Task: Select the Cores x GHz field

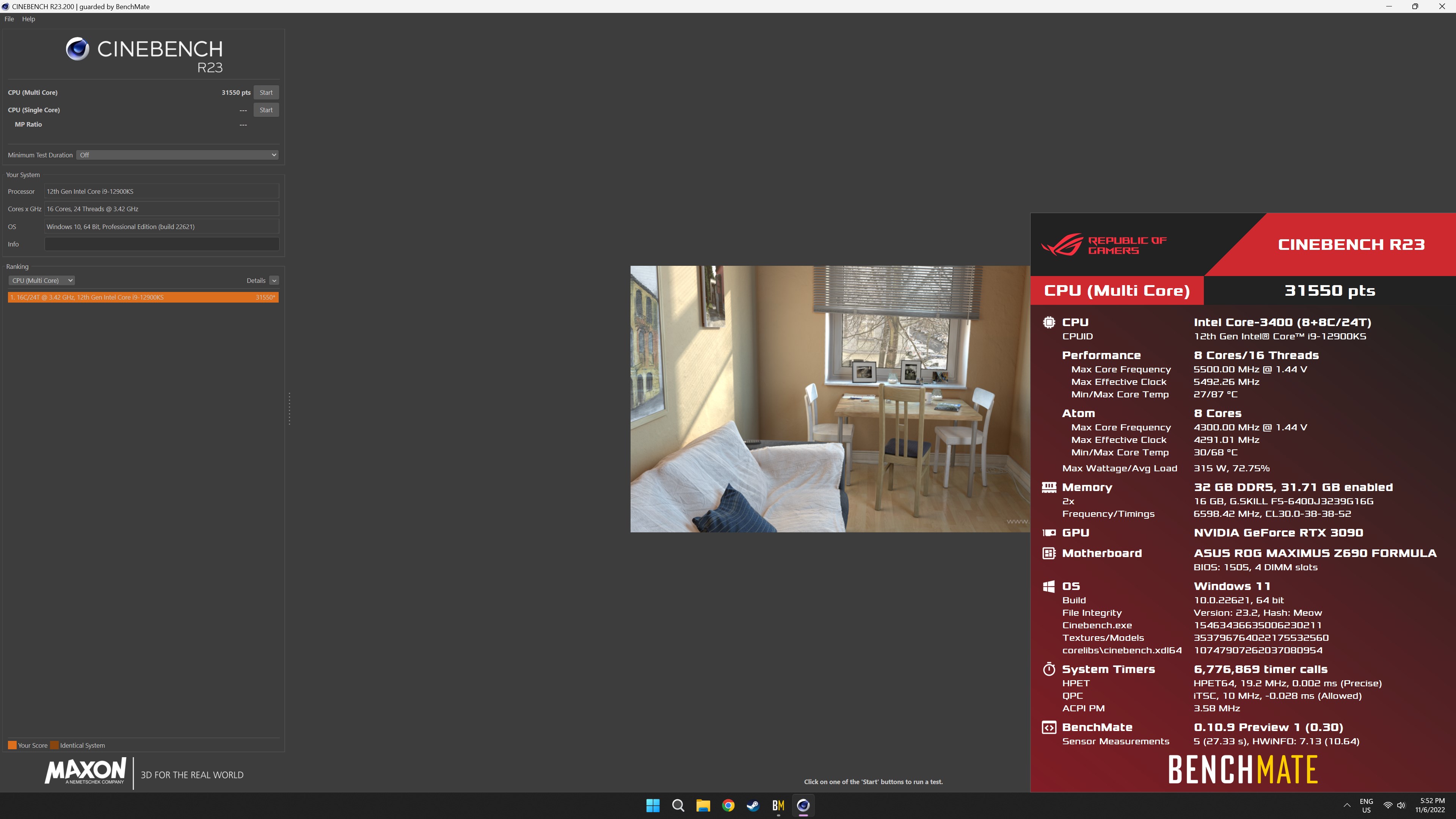Action: pos(162,209)
